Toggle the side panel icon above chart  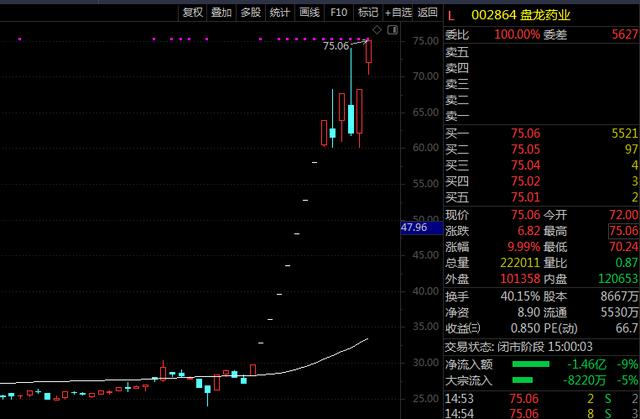[x=393, y=30]
